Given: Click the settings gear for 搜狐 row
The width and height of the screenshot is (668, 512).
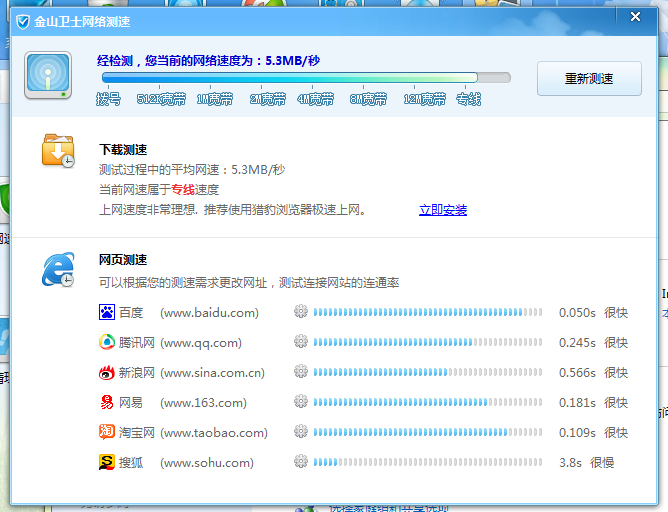Looking at the screenshot, I should click(301, 462).
